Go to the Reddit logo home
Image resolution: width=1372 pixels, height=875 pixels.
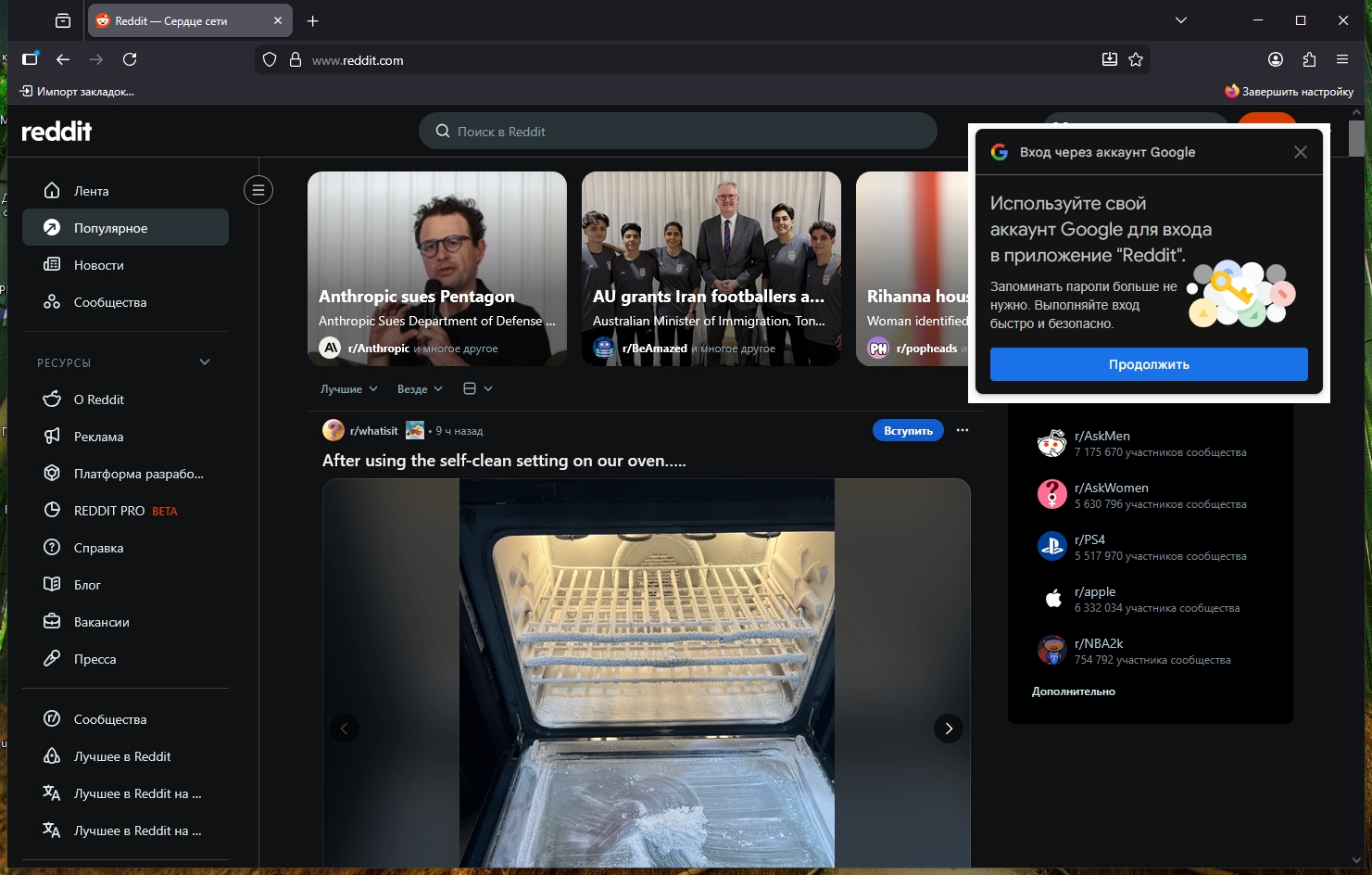click(57, 131)
